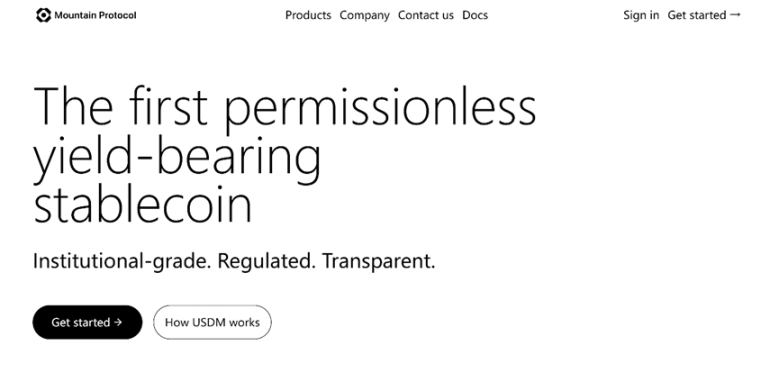The width and height of the screenshot is (779, 373).
Task: Click the word Transparent in tagline
Action: pos(379,261)
